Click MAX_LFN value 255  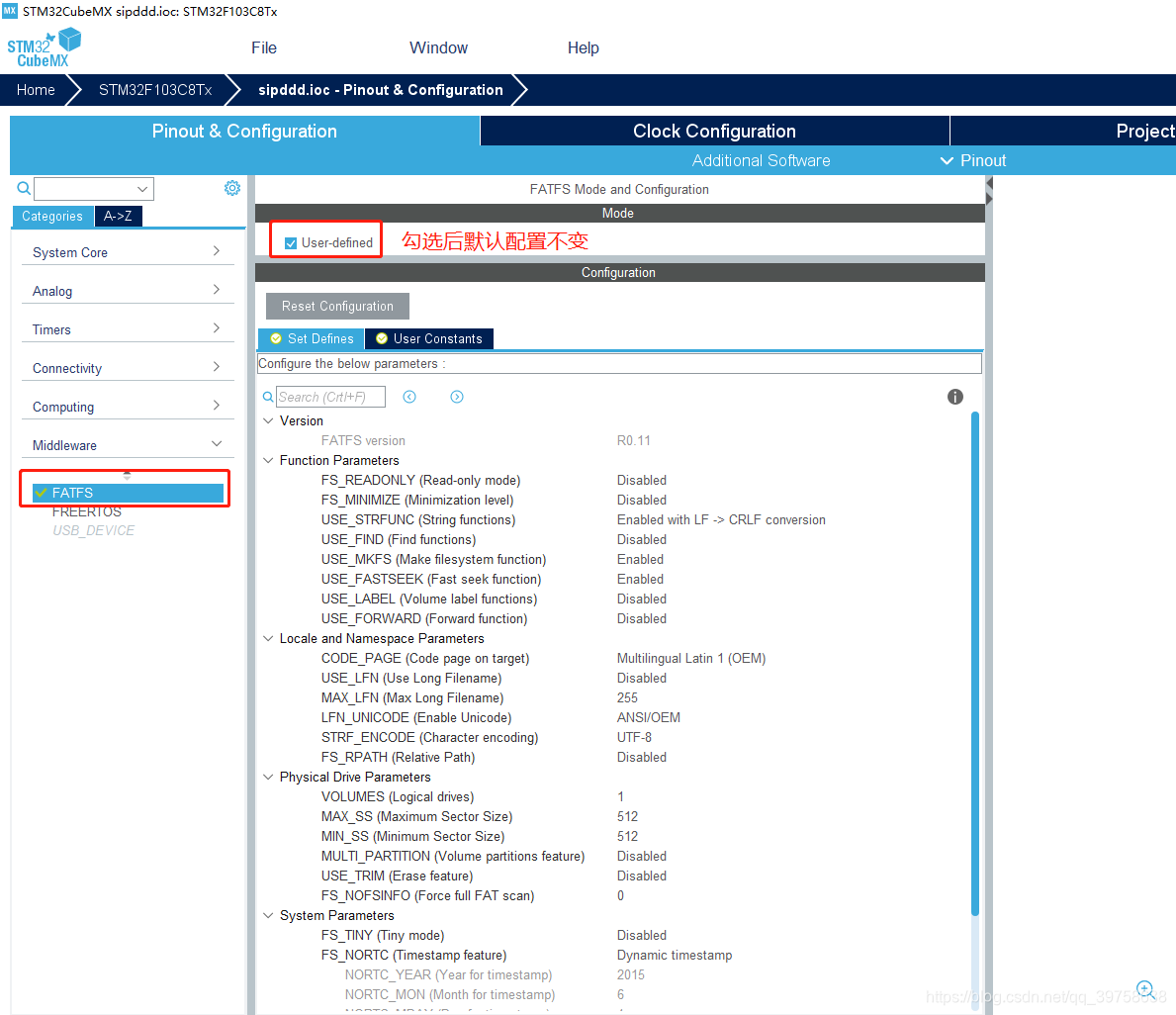(x=627, y=697)
